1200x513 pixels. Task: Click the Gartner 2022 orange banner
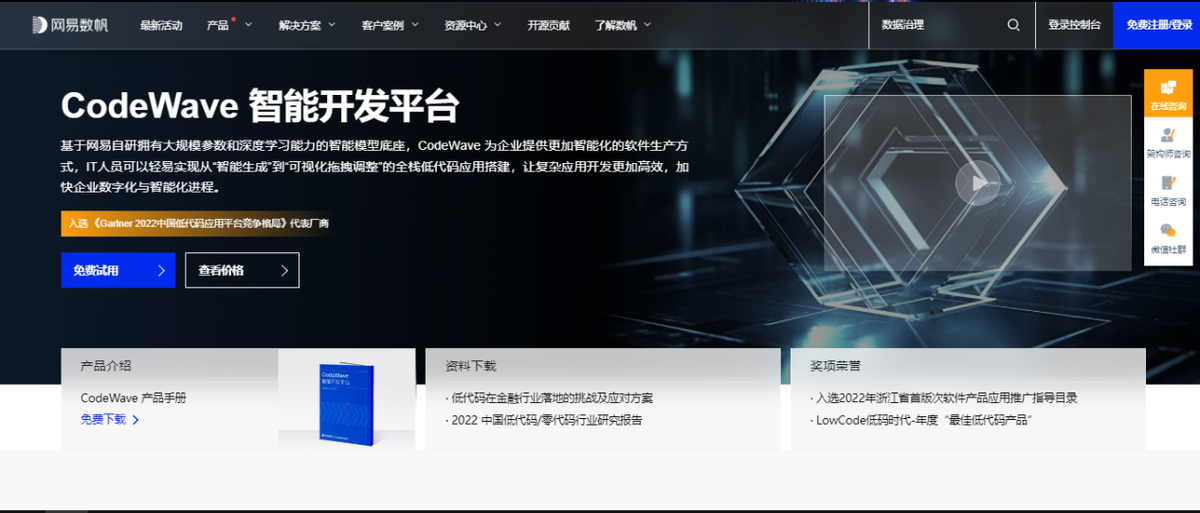pyautogui.click(x=196, y=223)
